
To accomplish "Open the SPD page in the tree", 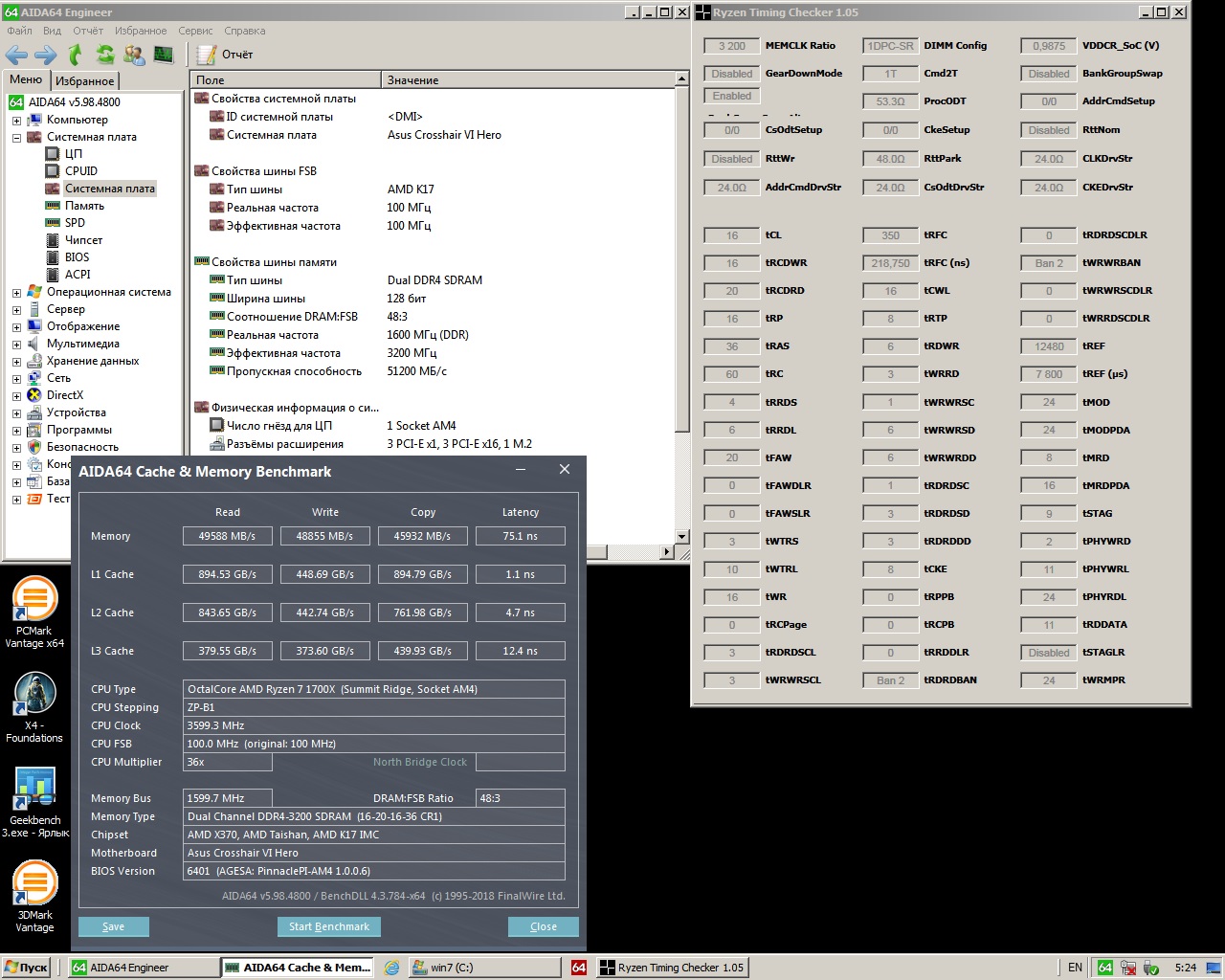I will coord(75,223).
